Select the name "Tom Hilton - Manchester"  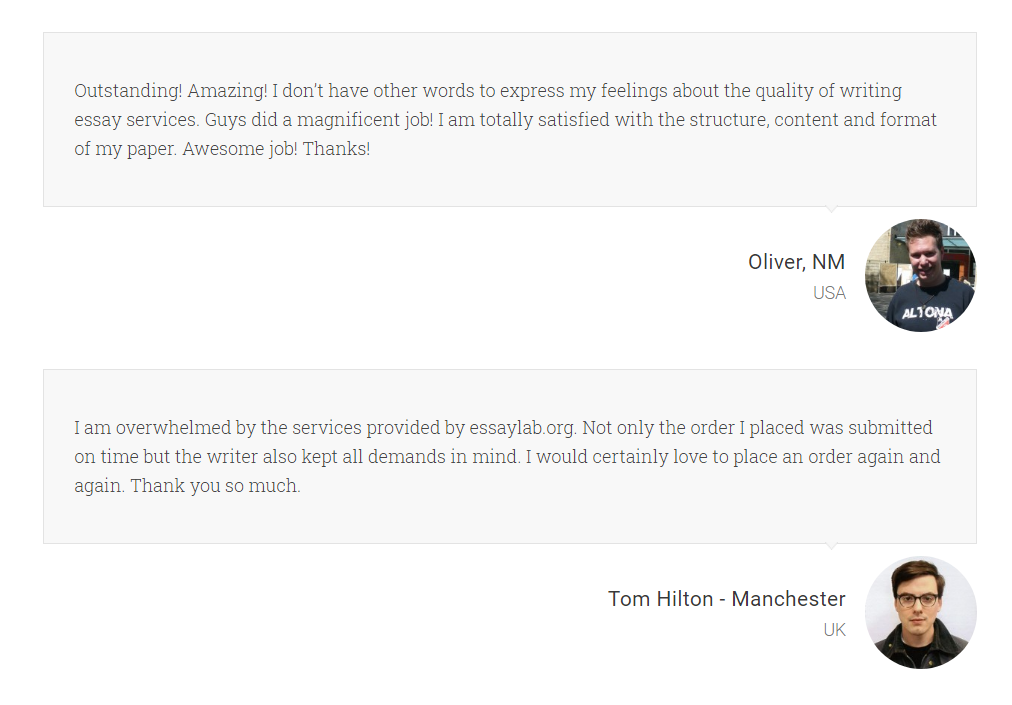tap(727, 599)
